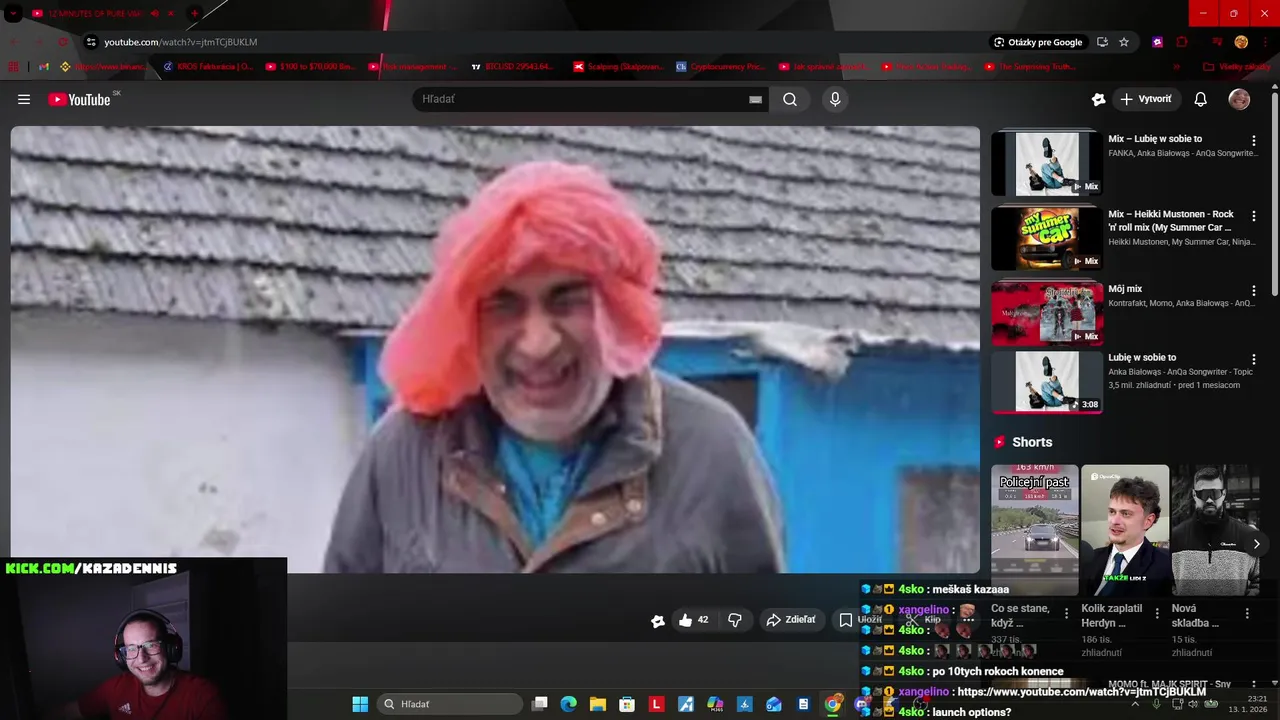Open a new browser tab
1280x720 pixels.
(195, 14)
